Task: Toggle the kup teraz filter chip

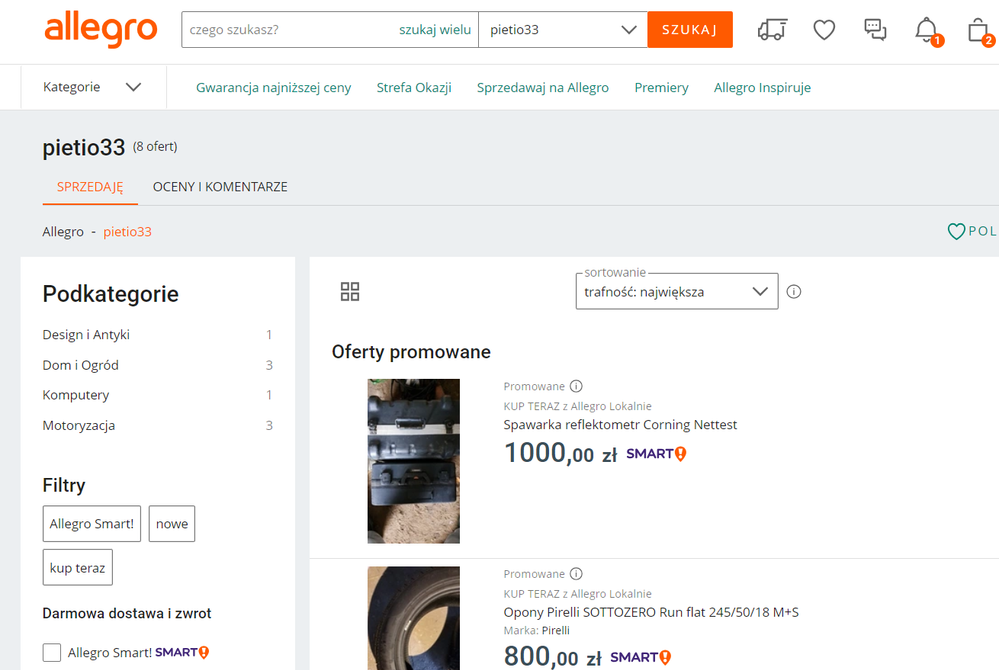Action: tap(78, 567)
